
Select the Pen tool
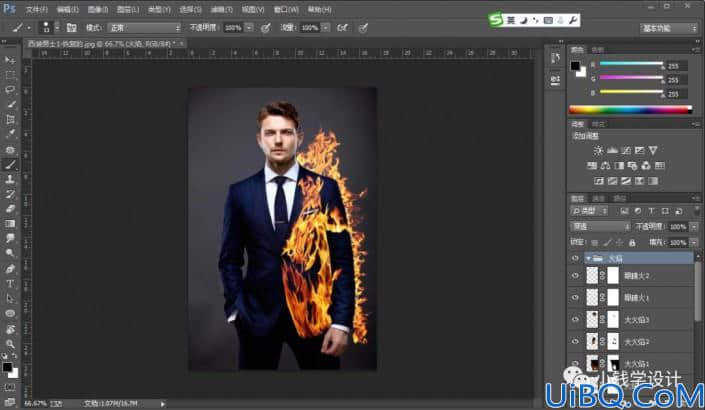point(10,268)
